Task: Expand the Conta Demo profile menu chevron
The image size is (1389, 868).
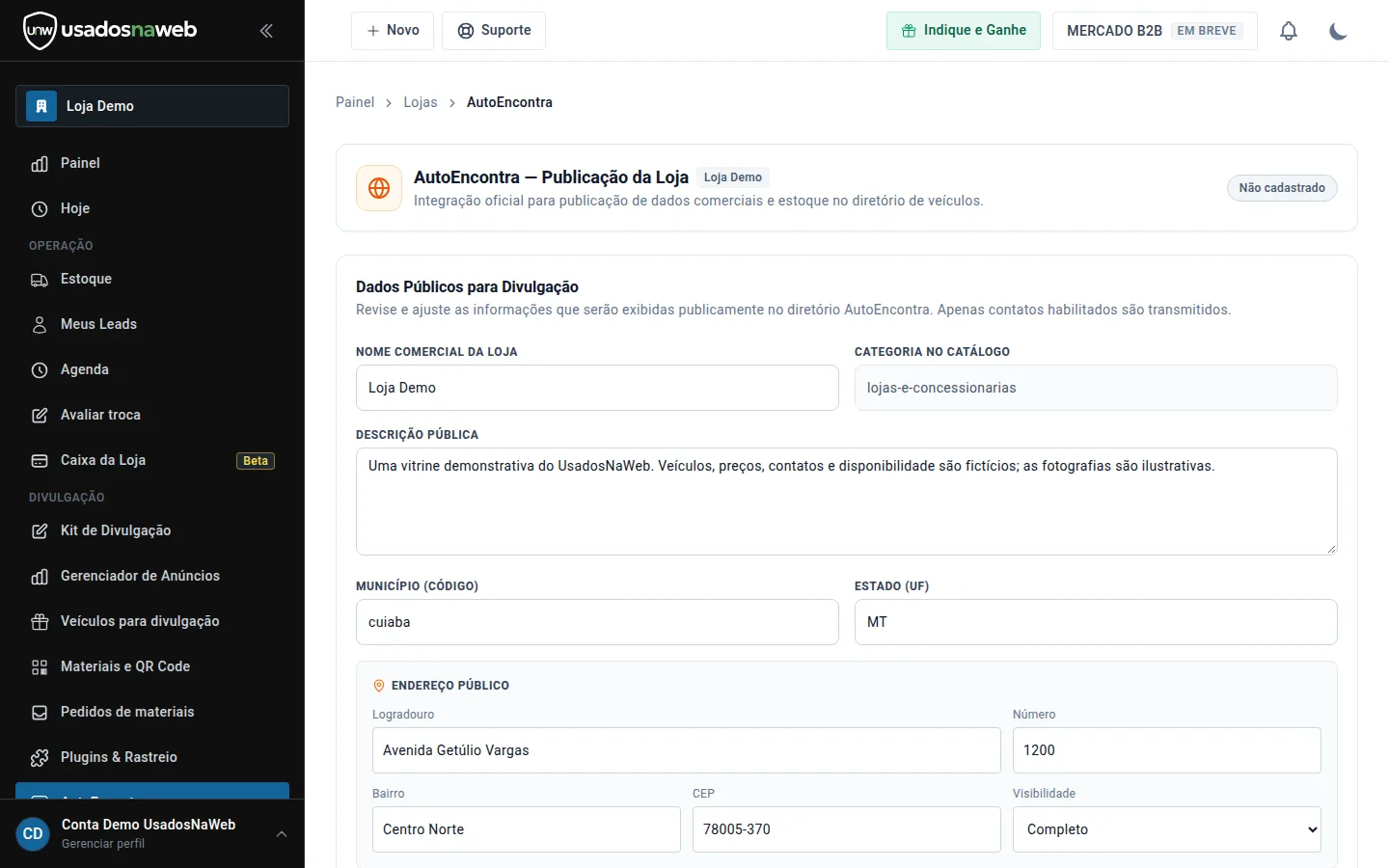Action: click(x=282, y=834)
